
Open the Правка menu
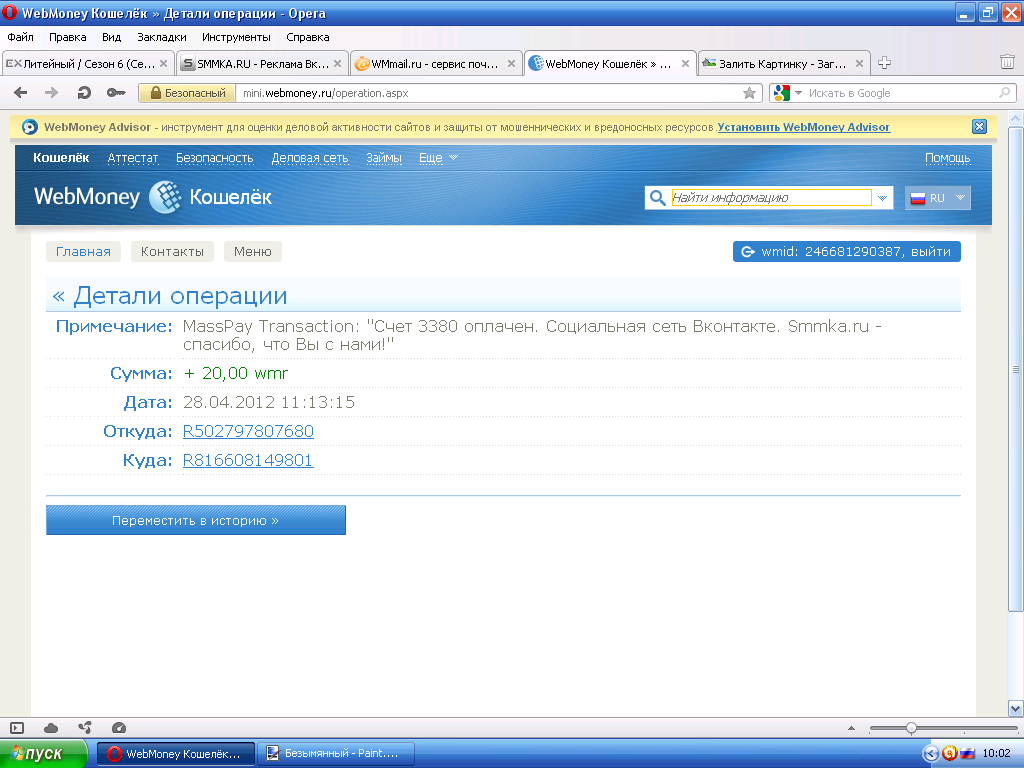pos(67,37)
